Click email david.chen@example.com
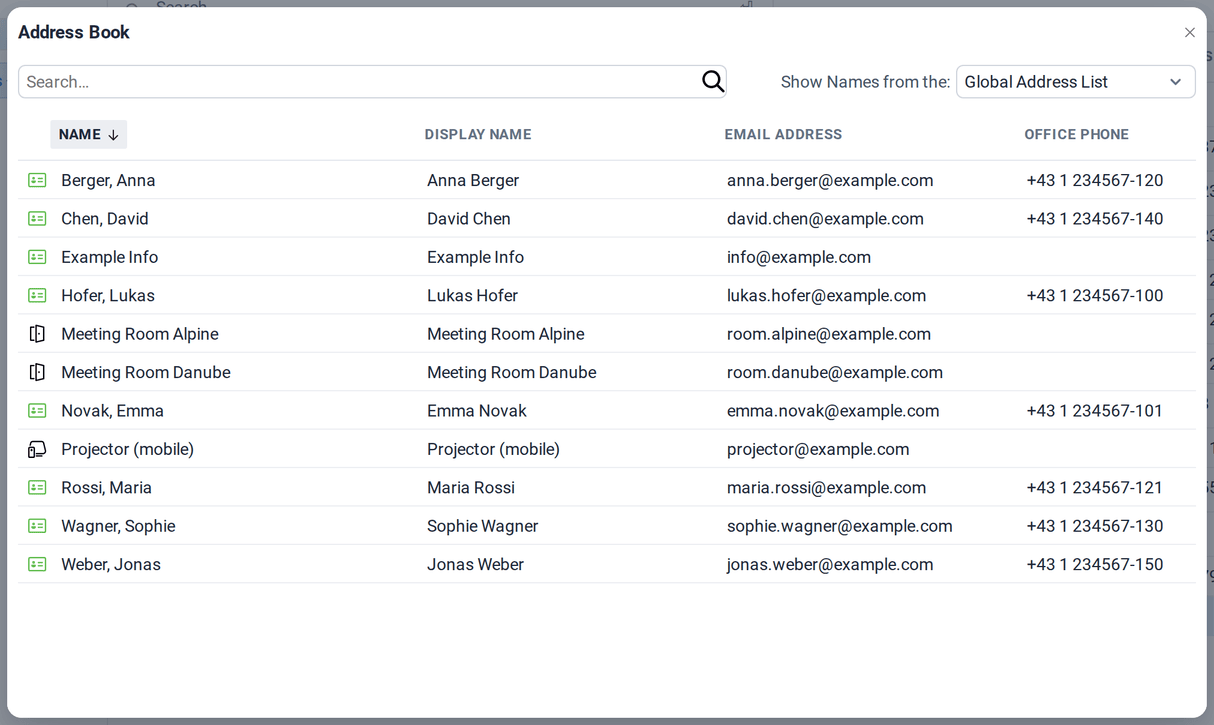This screenshot has width=1214, height=725. [x=825, y=219]
